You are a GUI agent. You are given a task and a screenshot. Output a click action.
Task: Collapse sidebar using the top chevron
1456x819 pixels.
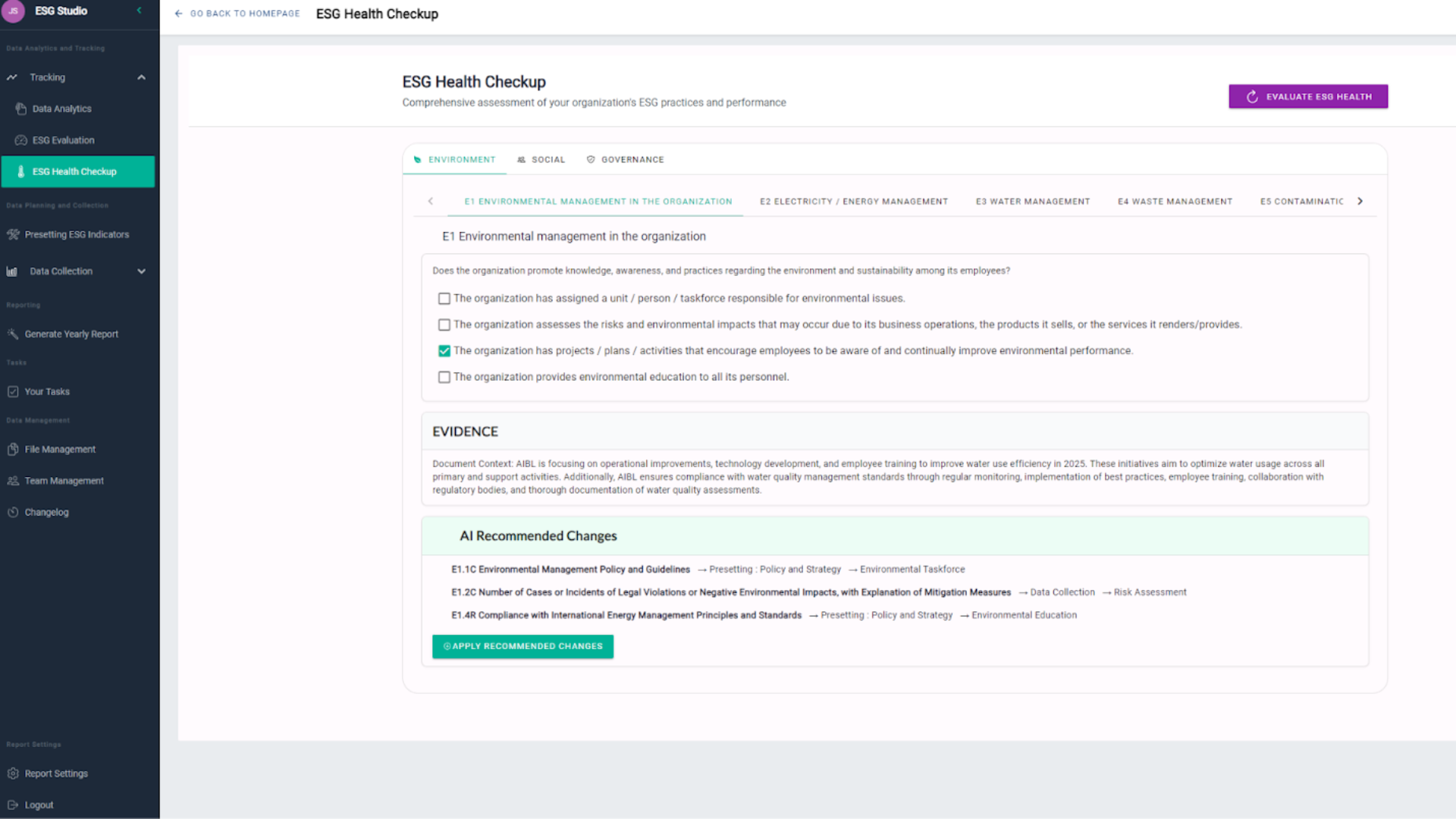[x=139, y=11]
